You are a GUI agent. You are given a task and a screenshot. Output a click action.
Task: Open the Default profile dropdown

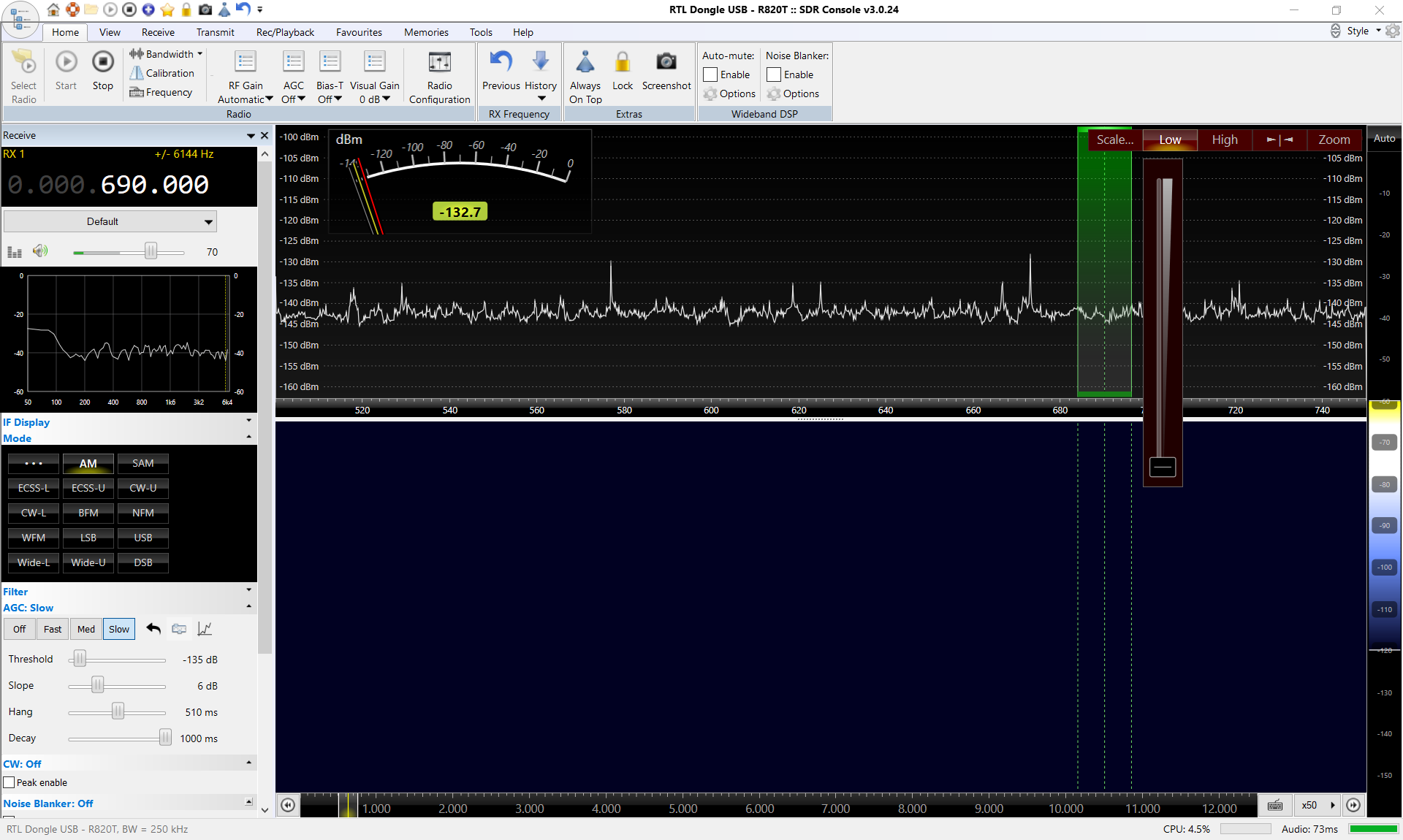click(110, 221)
